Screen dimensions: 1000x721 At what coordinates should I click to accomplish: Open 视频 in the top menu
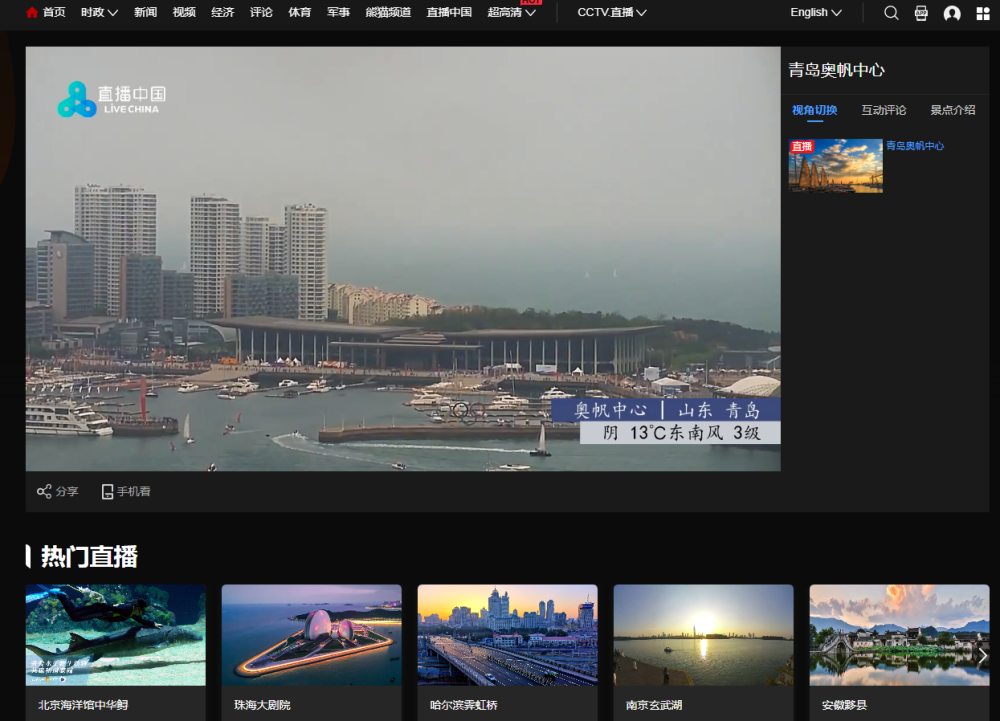pyautogui.click(x=184, y=12)
